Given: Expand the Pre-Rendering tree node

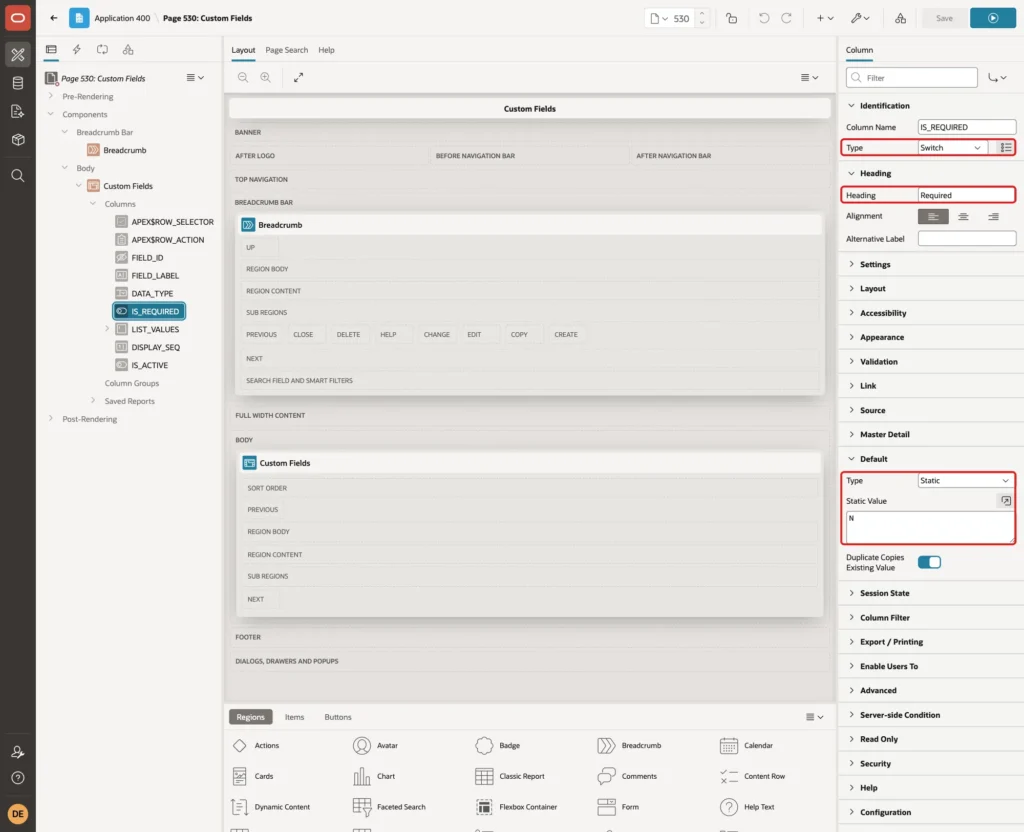Looking at the screenshot, I should [51, 96].
